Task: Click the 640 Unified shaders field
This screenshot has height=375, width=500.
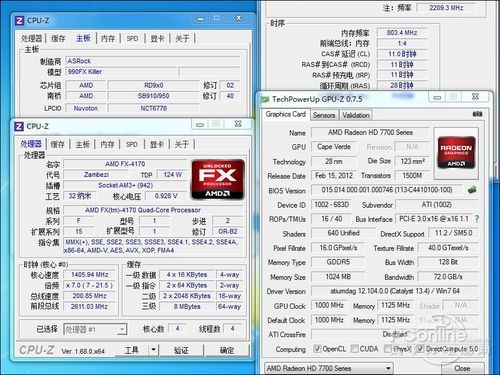Action: click(343, 233)
